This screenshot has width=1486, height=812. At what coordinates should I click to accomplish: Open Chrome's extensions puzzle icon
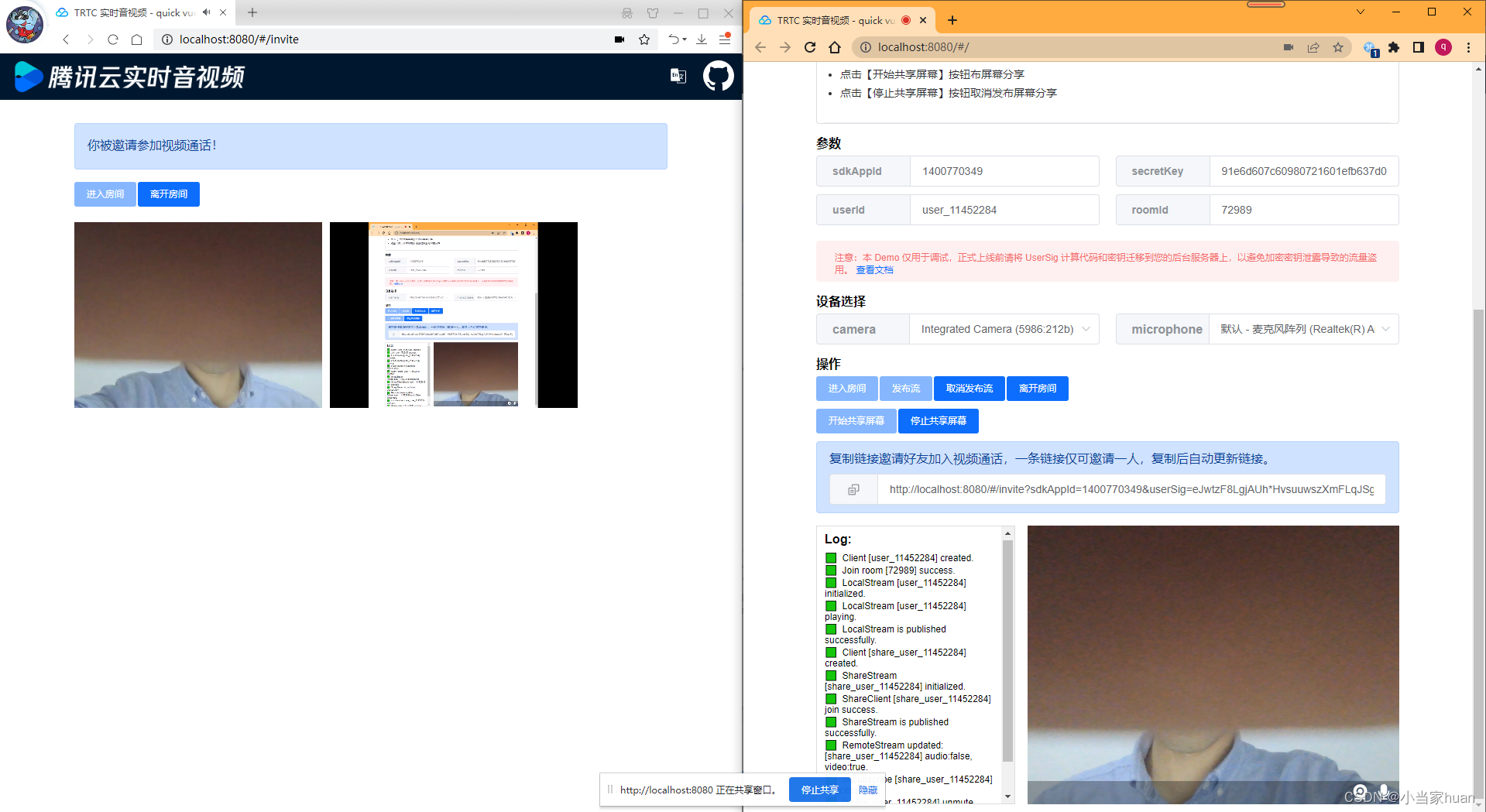pyautogui.click(x=1394, y=47)
